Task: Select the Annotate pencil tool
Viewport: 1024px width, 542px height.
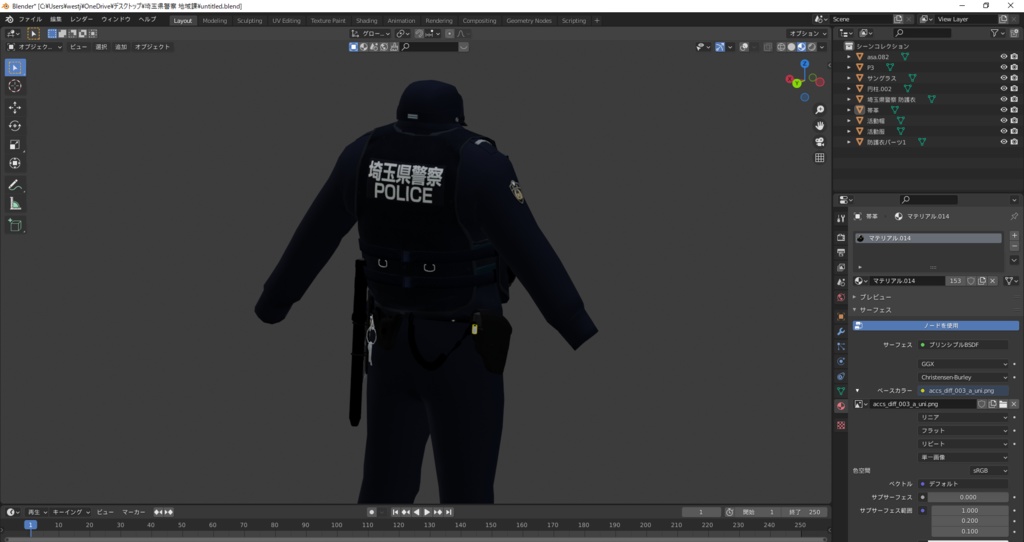Action: [x=15, y=185]
